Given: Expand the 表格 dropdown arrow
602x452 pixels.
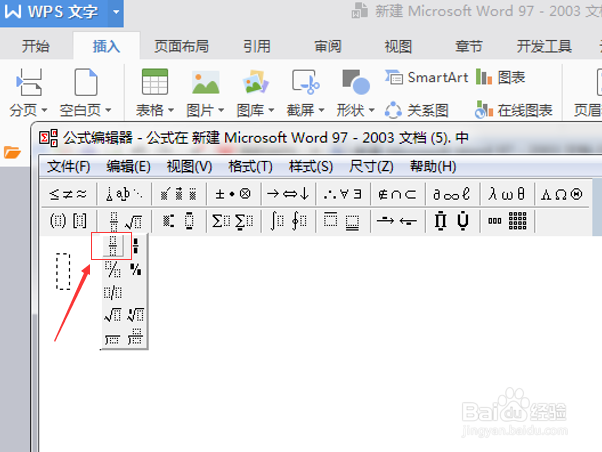Looking at the screenshot, I should coord(171,110).
